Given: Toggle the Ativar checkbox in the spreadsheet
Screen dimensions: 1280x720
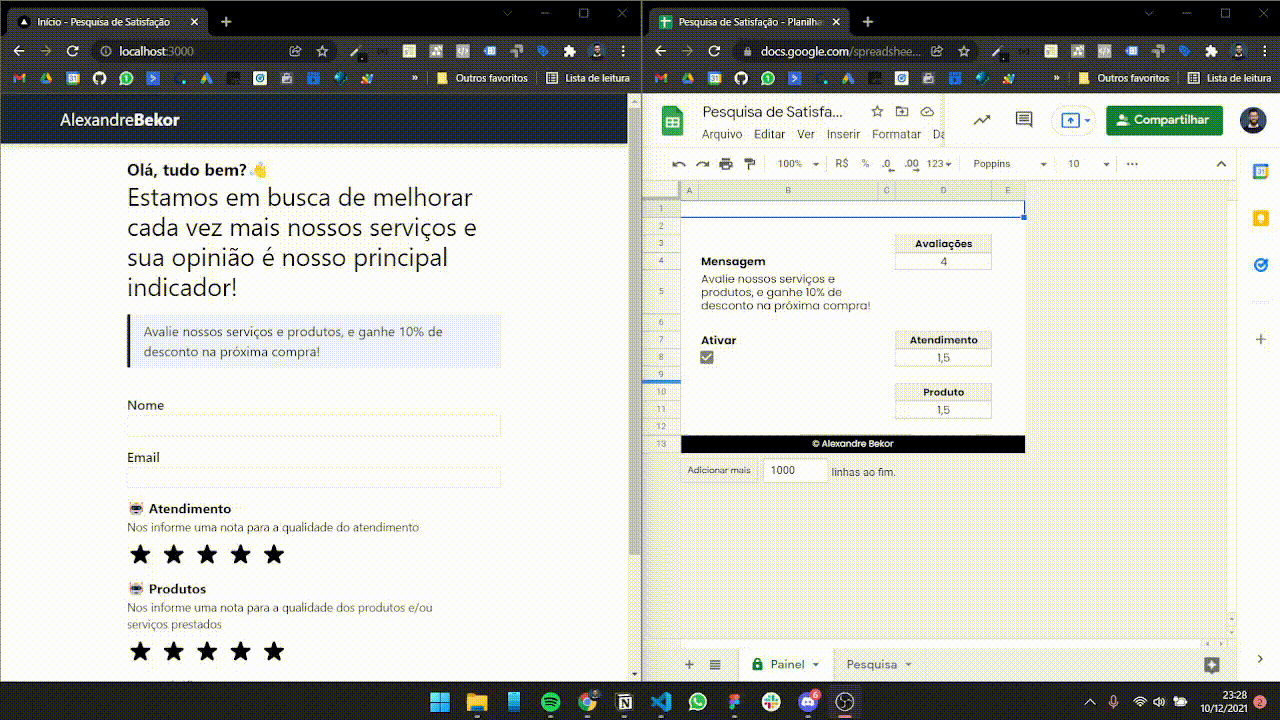Looking at the screenshot, I should (708, 357).
